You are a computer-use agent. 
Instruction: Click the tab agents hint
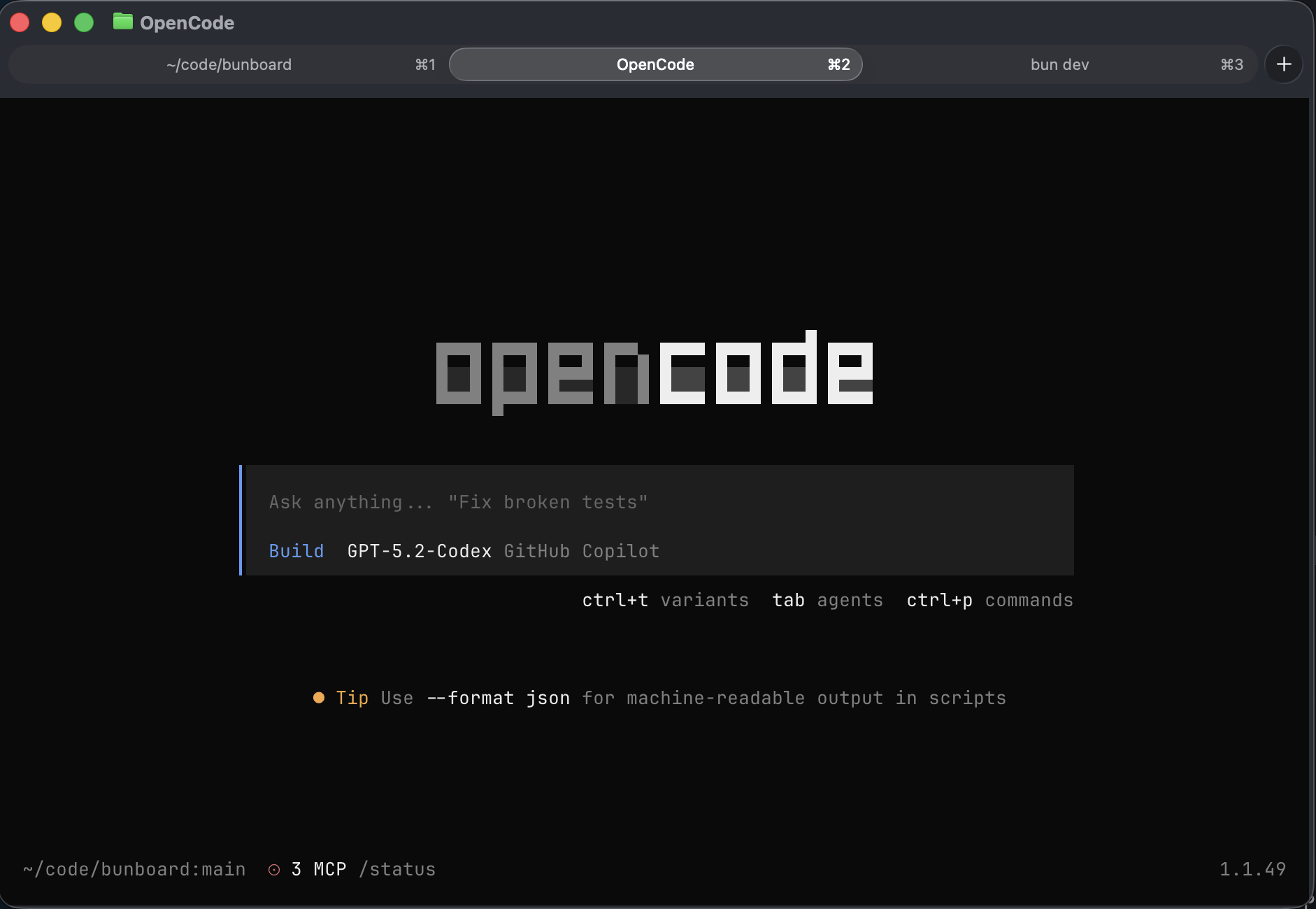point(828,600)
